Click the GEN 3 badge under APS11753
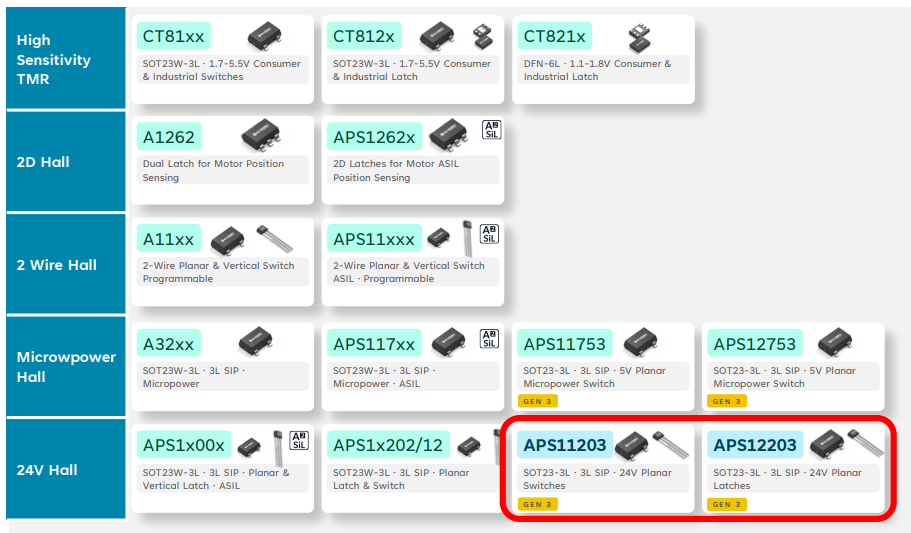The height and width of the screenshot is (533, 911). [x=538, y=401]
